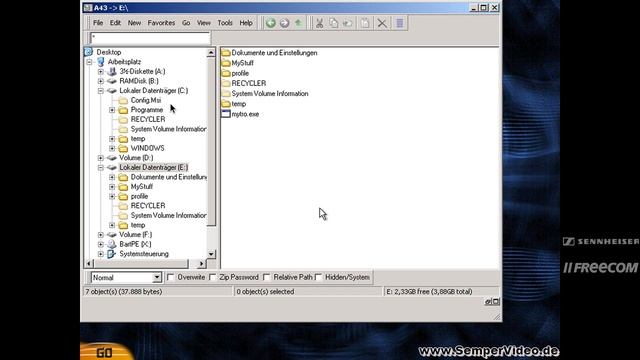Click the '7 object(s) (37.888 bytes)' status text
The height and width of the screenshot is (360, 640).
click(124, 291)
